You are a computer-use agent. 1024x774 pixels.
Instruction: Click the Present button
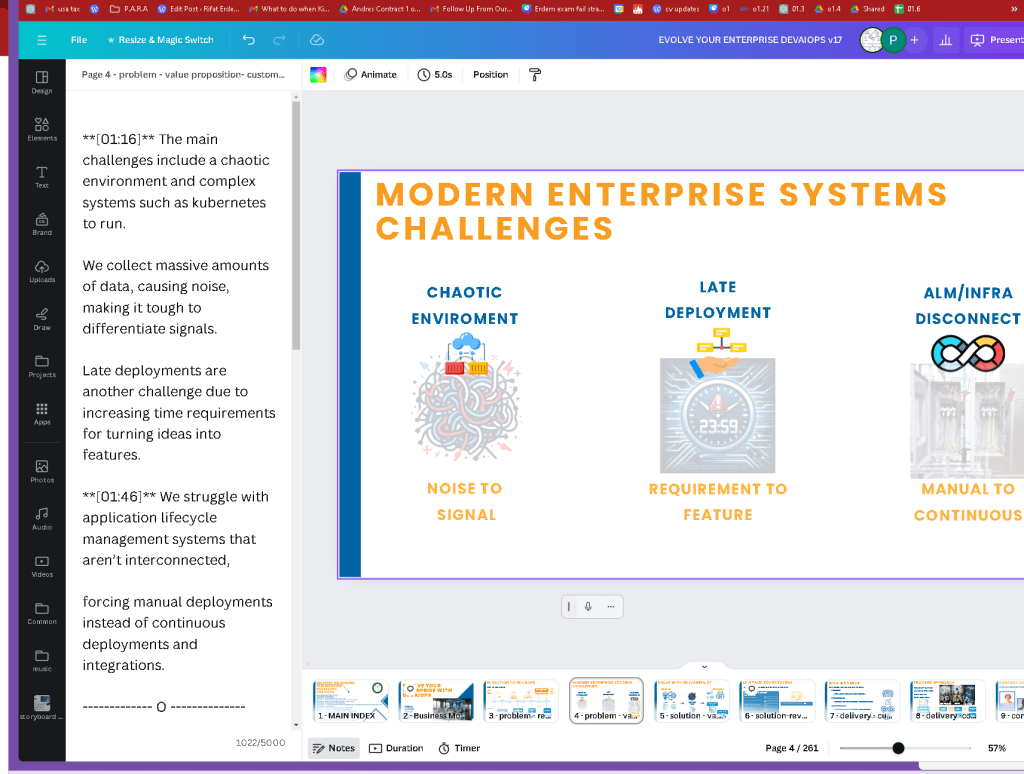pos(995,40)
